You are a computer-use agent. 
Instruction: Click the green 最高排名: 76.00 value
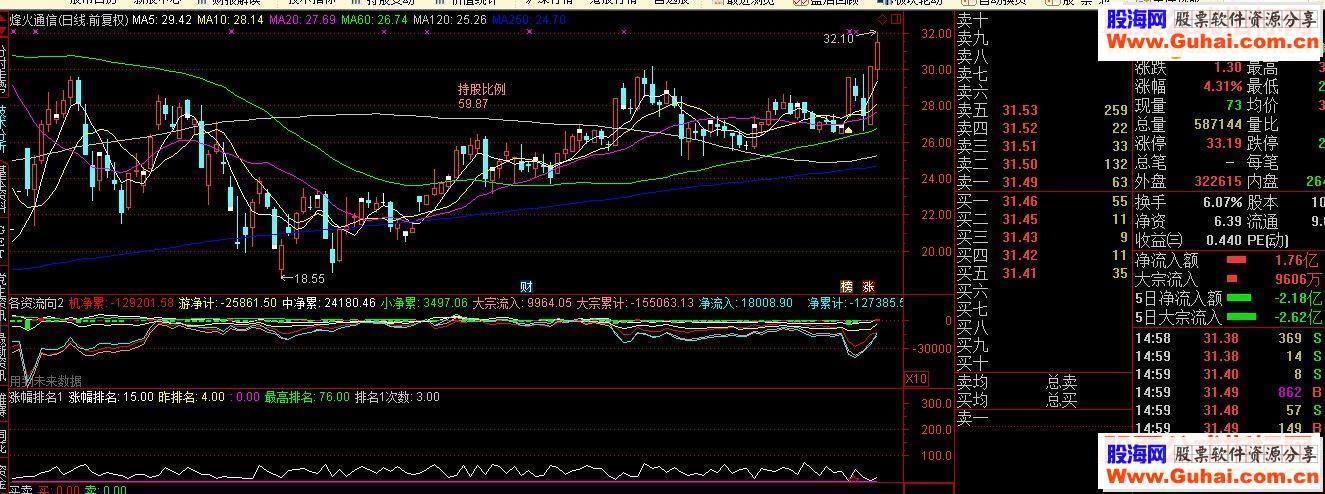point(307,397)
